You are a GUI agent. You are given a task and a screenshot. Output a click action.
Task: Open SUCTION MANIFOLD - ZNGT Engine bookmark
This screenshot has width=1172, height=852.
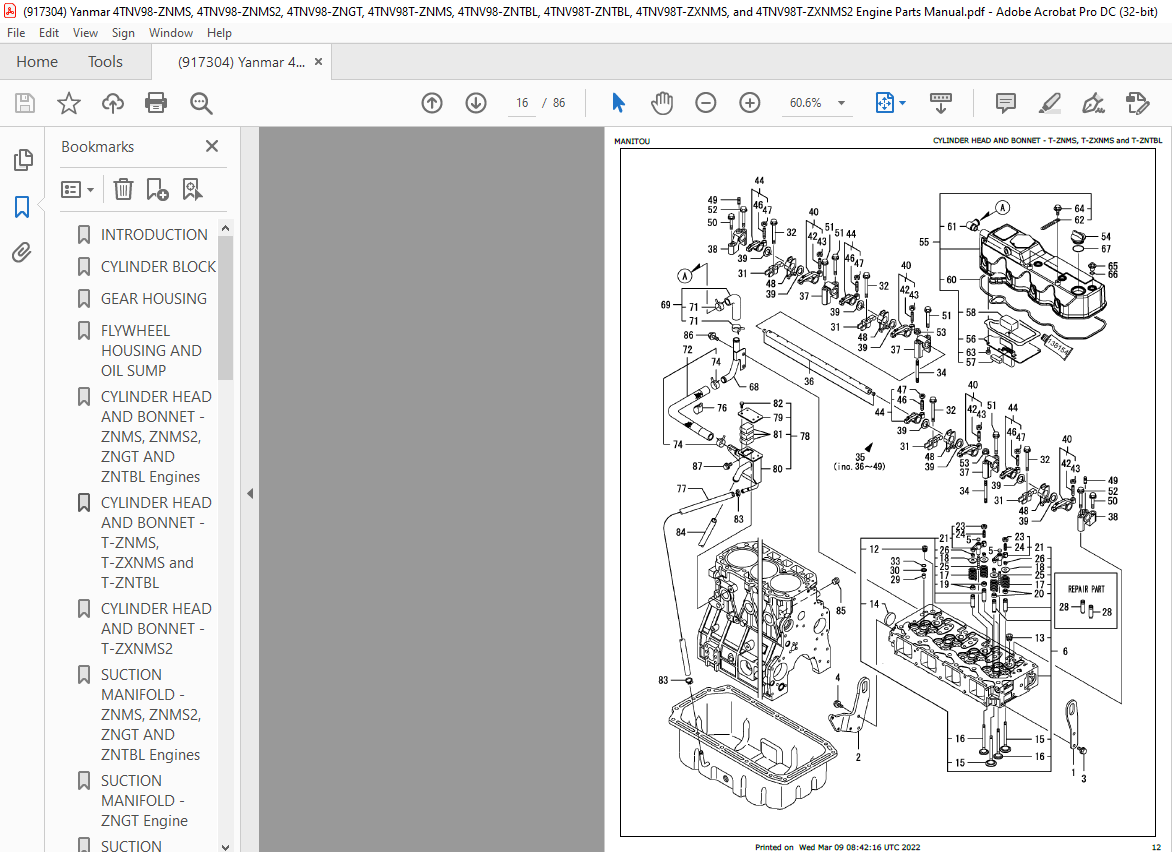click(144, 800)
